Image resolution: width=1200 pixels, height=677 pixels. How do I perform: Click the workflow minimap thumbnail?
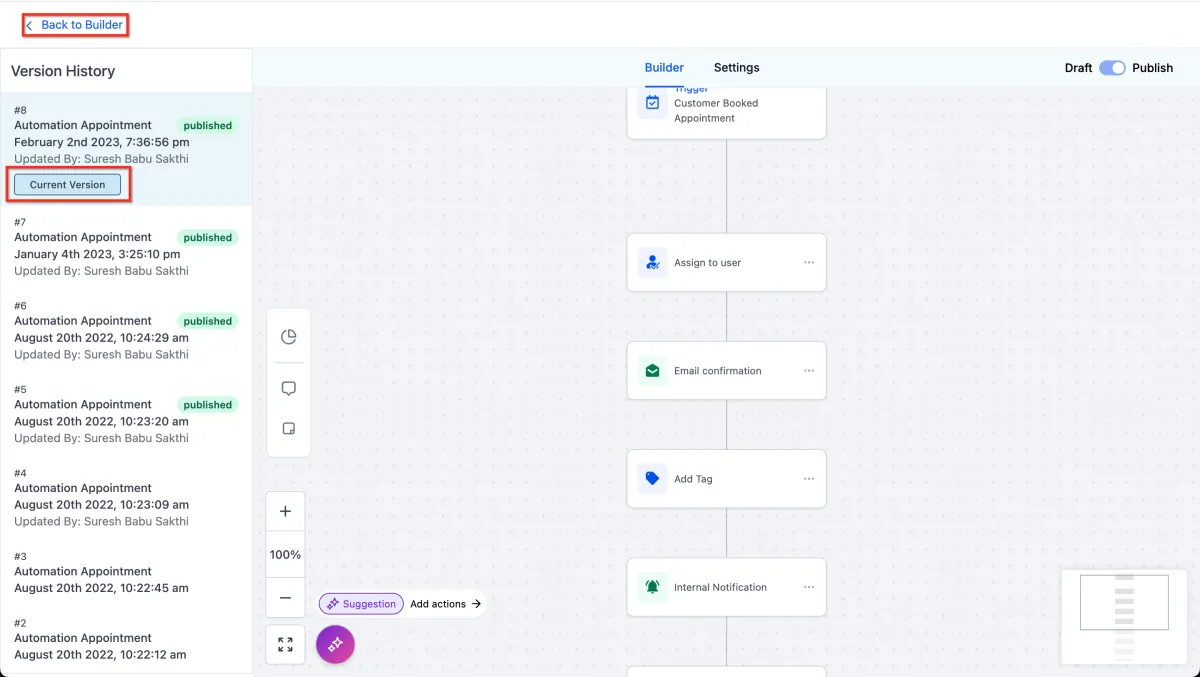click(x=1124, y=617)
